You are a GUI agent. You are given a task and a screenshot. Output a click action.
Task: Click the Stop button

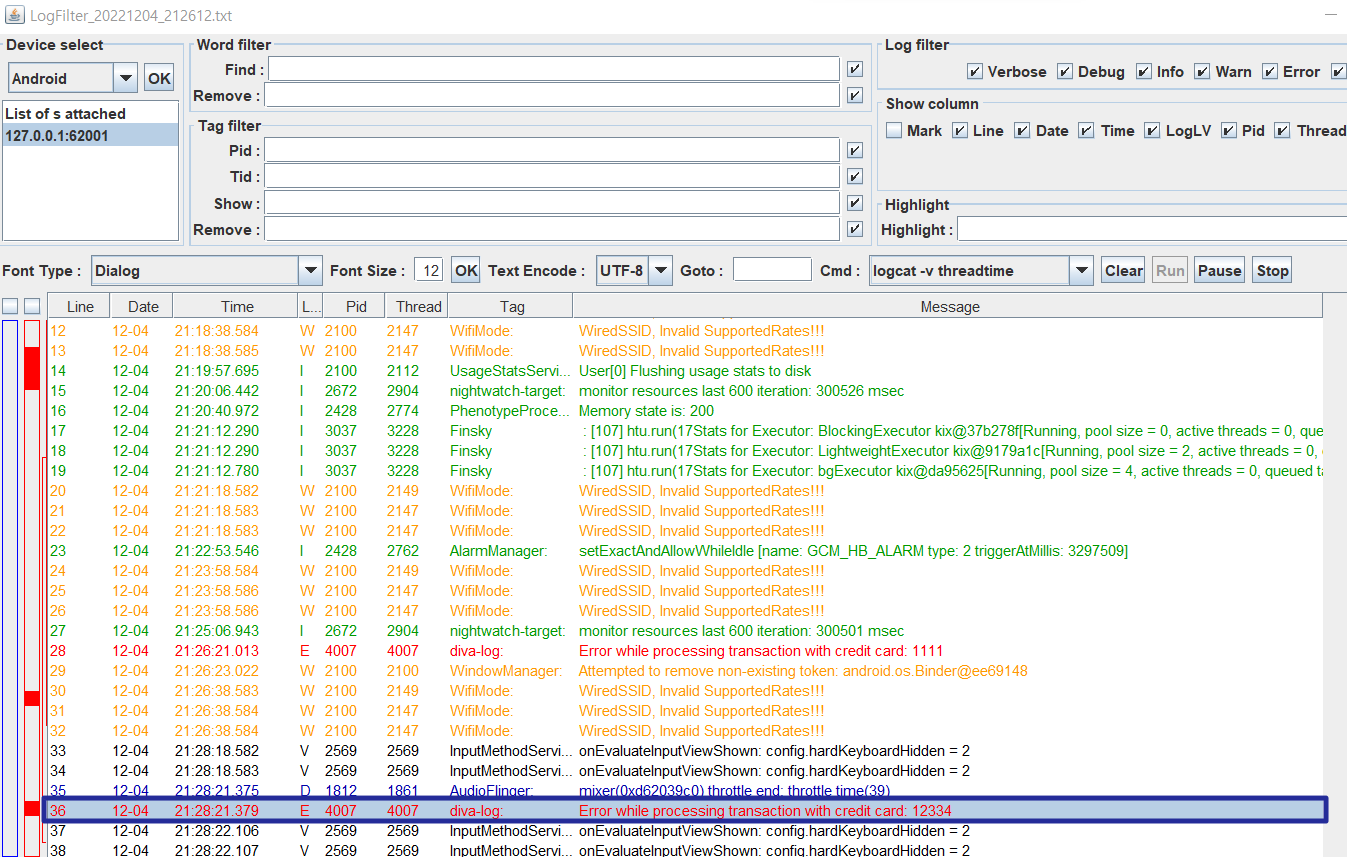tap(1272, 270)
